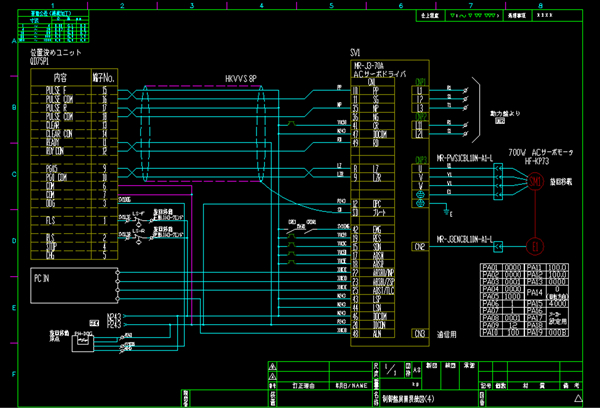Select the LZR cell in CN1 table
Viewport: 600px width, 408px height.
coord(377,178)
